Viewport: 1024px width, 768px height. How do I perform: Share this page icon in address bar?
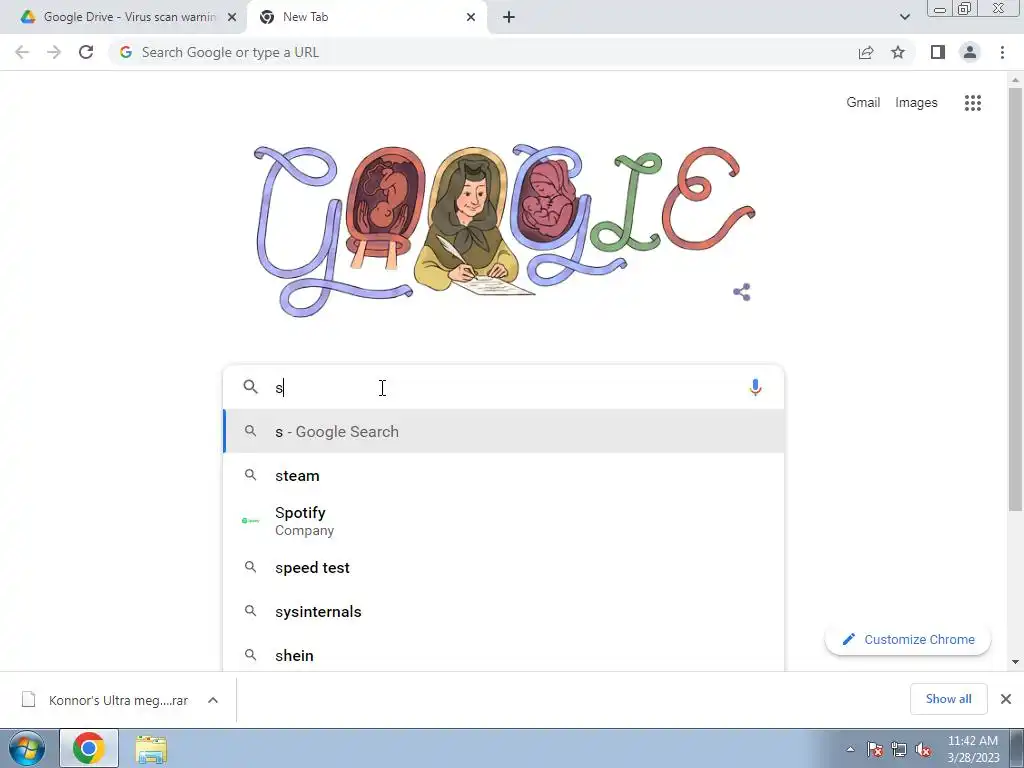click(x=866, y=52)
